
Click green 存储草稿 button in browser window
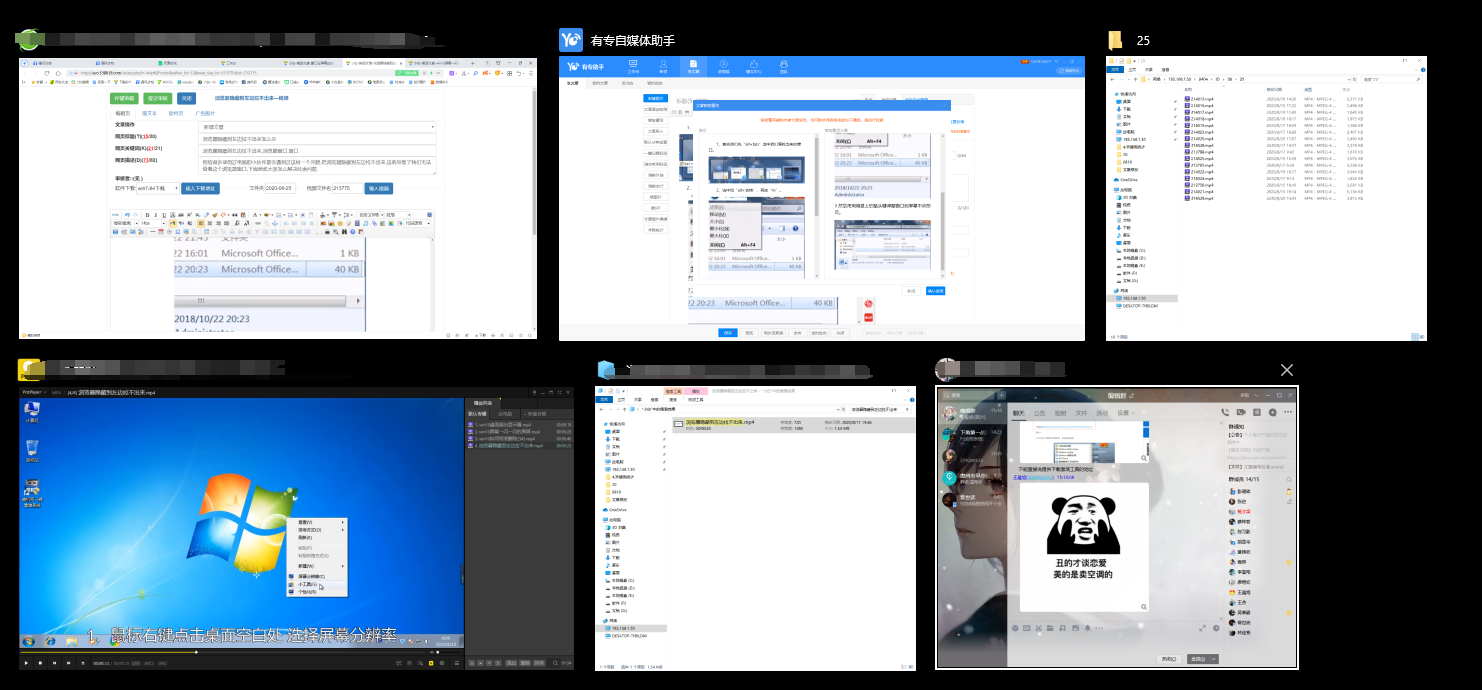pyautogui.click(x=124, y=98)
